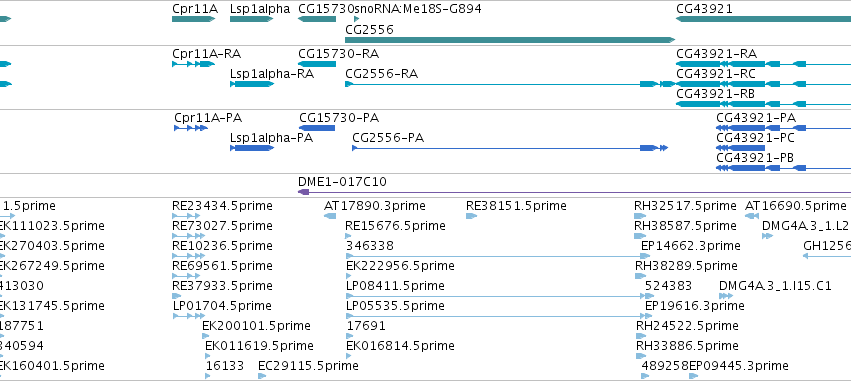
Task: Select the CG2556-PA protein label
Action: (x=388, y=138)
